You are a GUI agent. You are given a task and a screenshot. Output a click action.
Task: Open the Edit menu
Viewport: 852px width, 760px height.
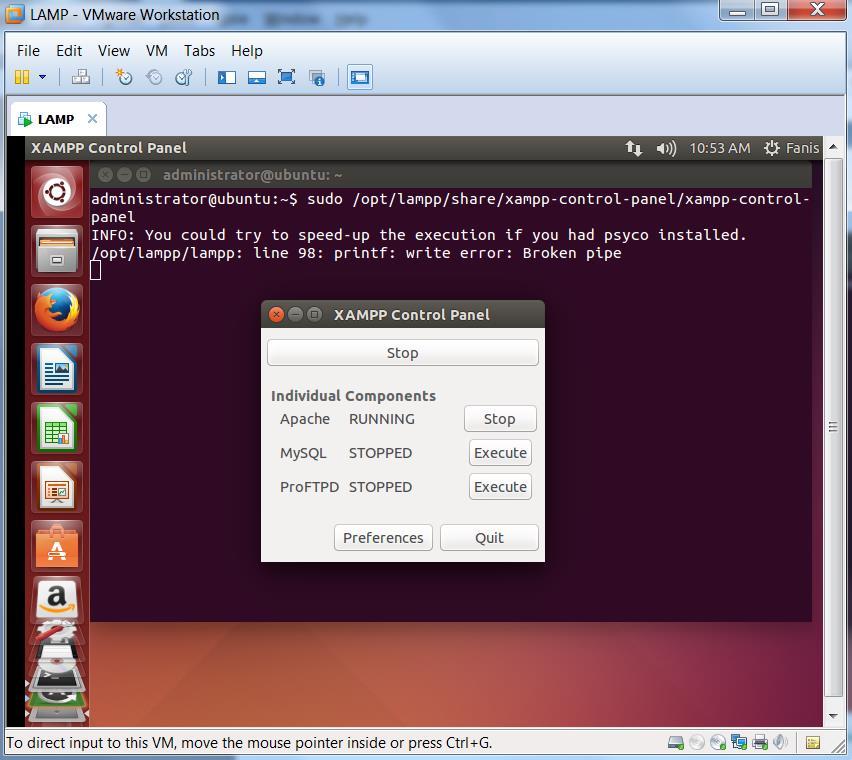pos(69,51)
